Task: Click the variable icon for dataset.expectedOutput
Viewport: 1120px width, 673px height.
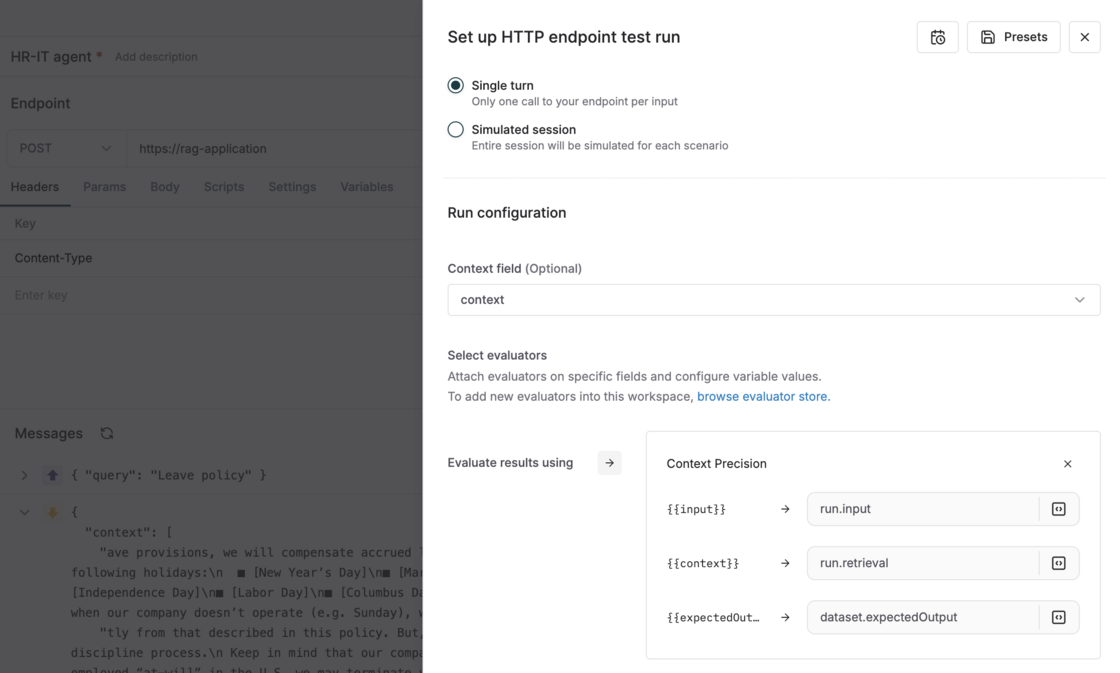Action: pyautogui.click(x=1058, y=617)
